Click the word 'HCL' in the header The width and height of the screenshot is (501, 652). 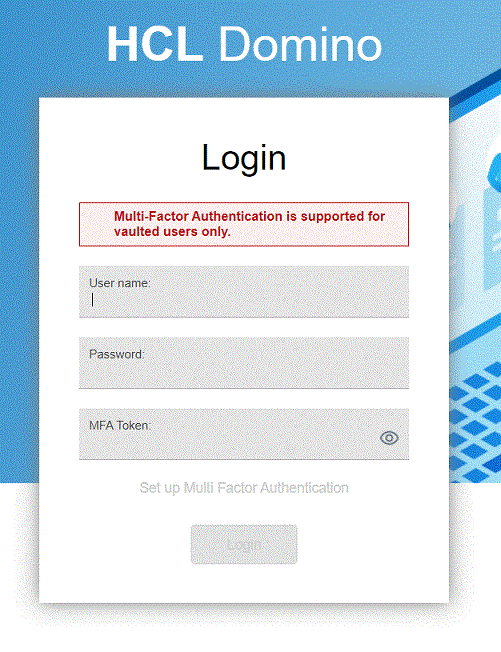[155, 44]
